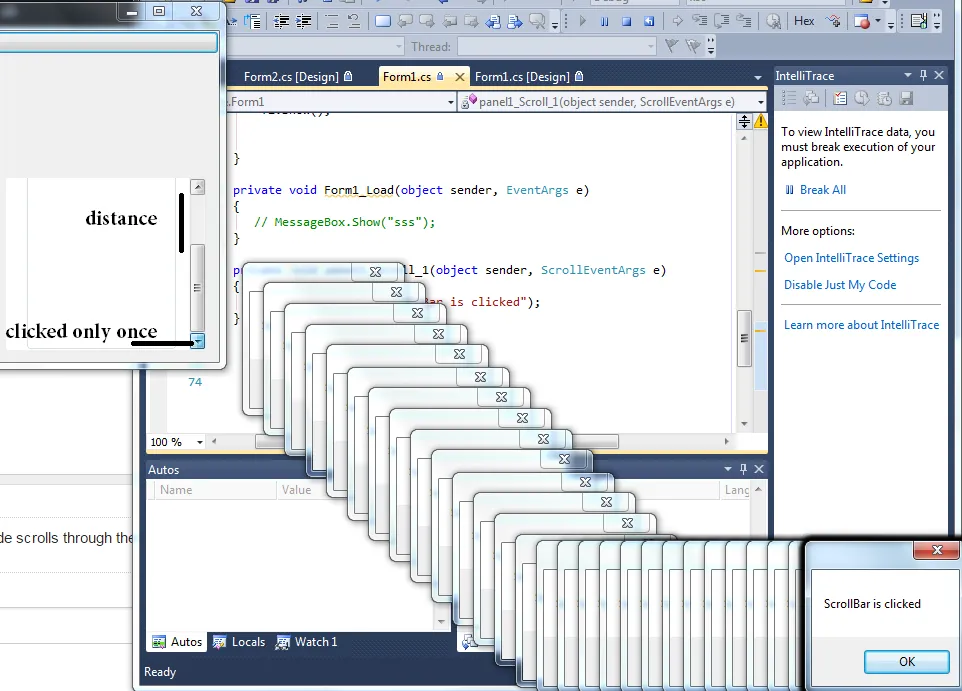The image size is (962, 691).
Task: Click the Open IntelliTrace Settings link
Action: tap(851, 258)
